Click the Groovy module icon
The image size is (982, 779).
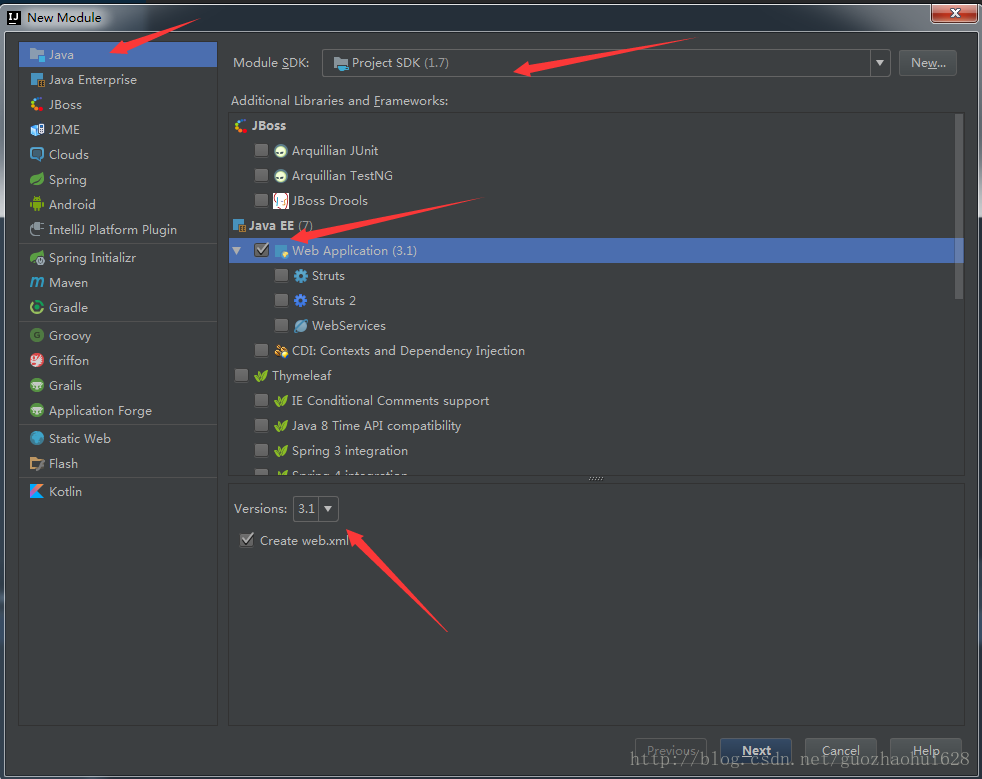tap(37, 335)
